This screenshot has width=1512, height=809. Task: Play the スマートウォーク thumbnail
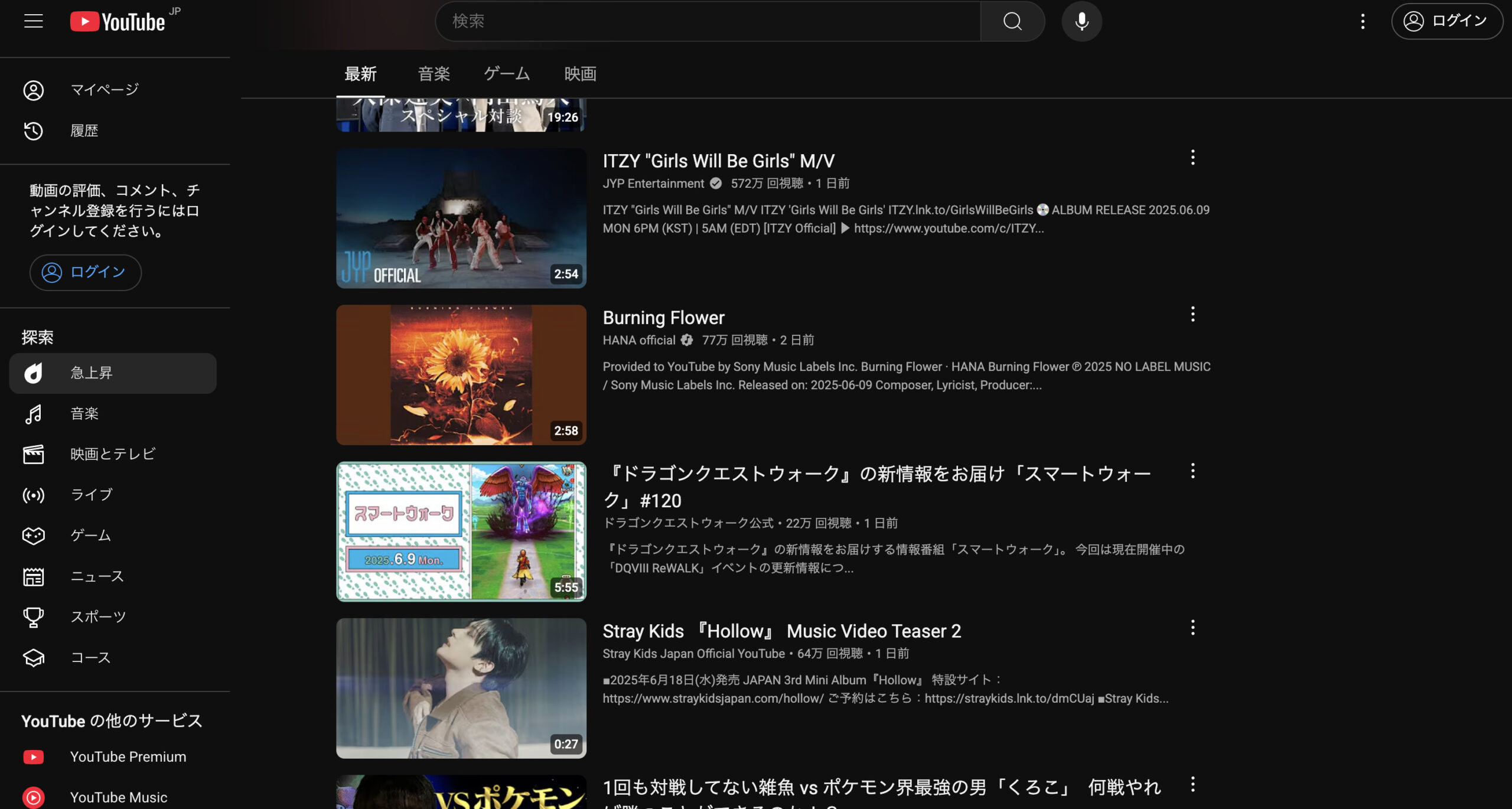(461, 531)
